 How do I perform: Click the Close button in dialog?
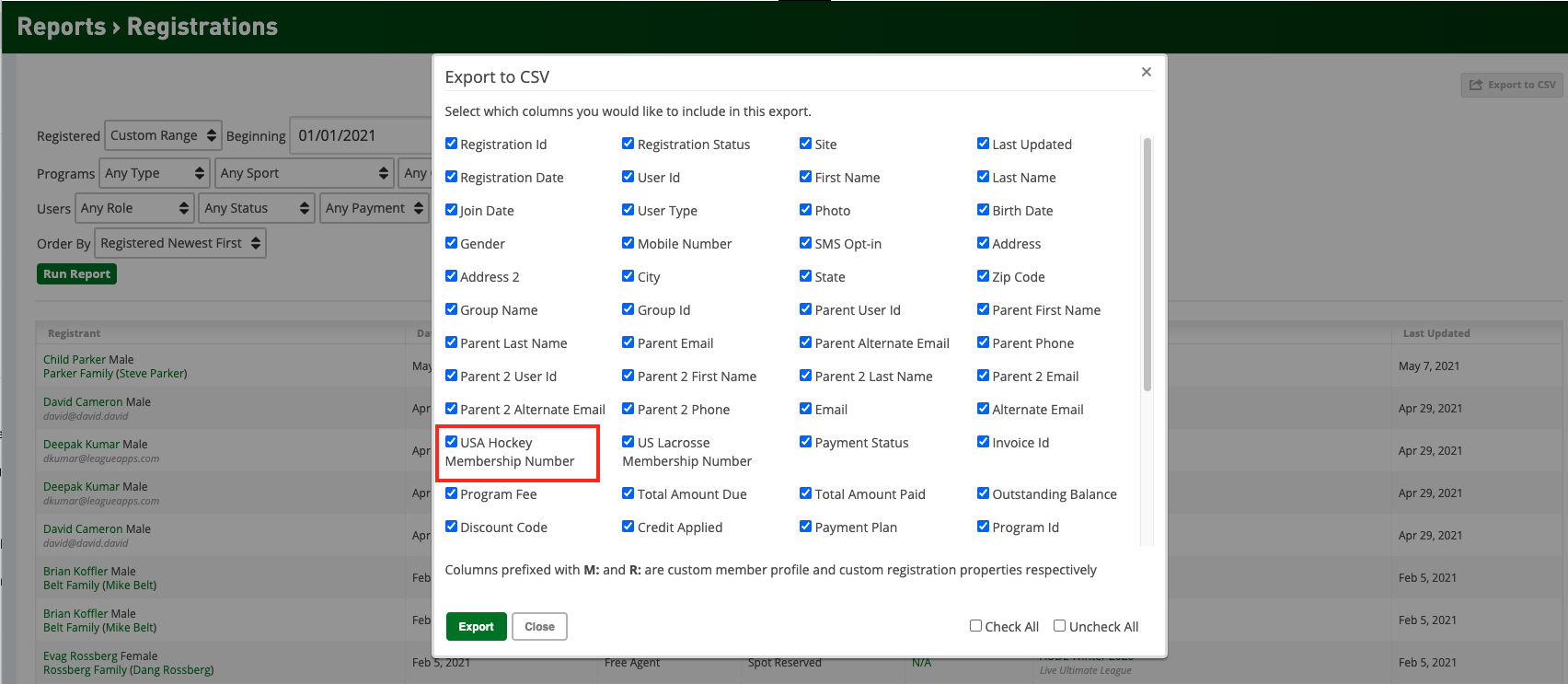pos(539,626)
